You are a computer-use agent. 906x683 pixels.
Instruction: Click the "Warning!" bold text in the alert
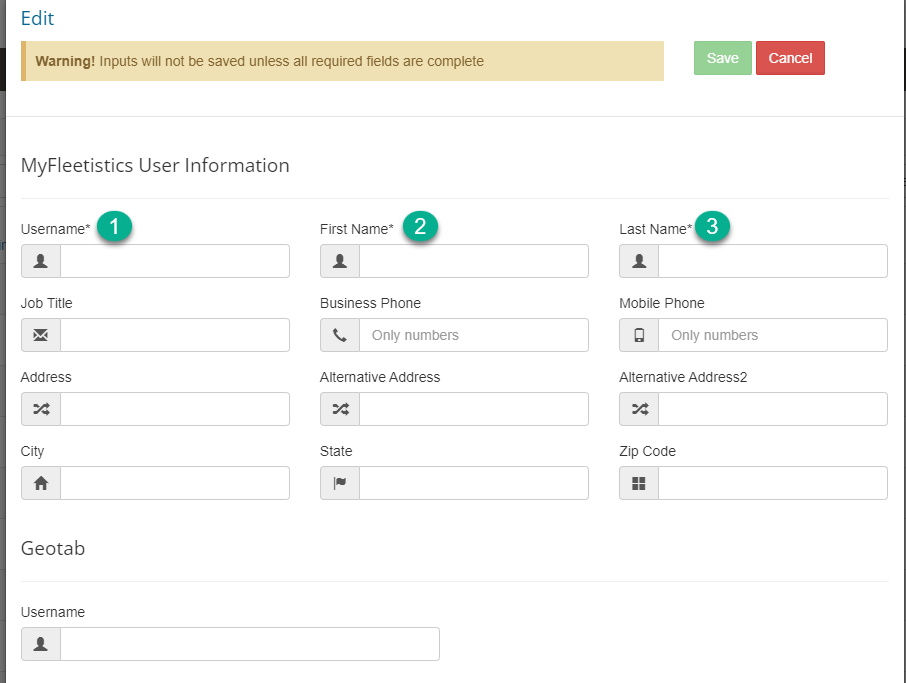pos(65,61)
